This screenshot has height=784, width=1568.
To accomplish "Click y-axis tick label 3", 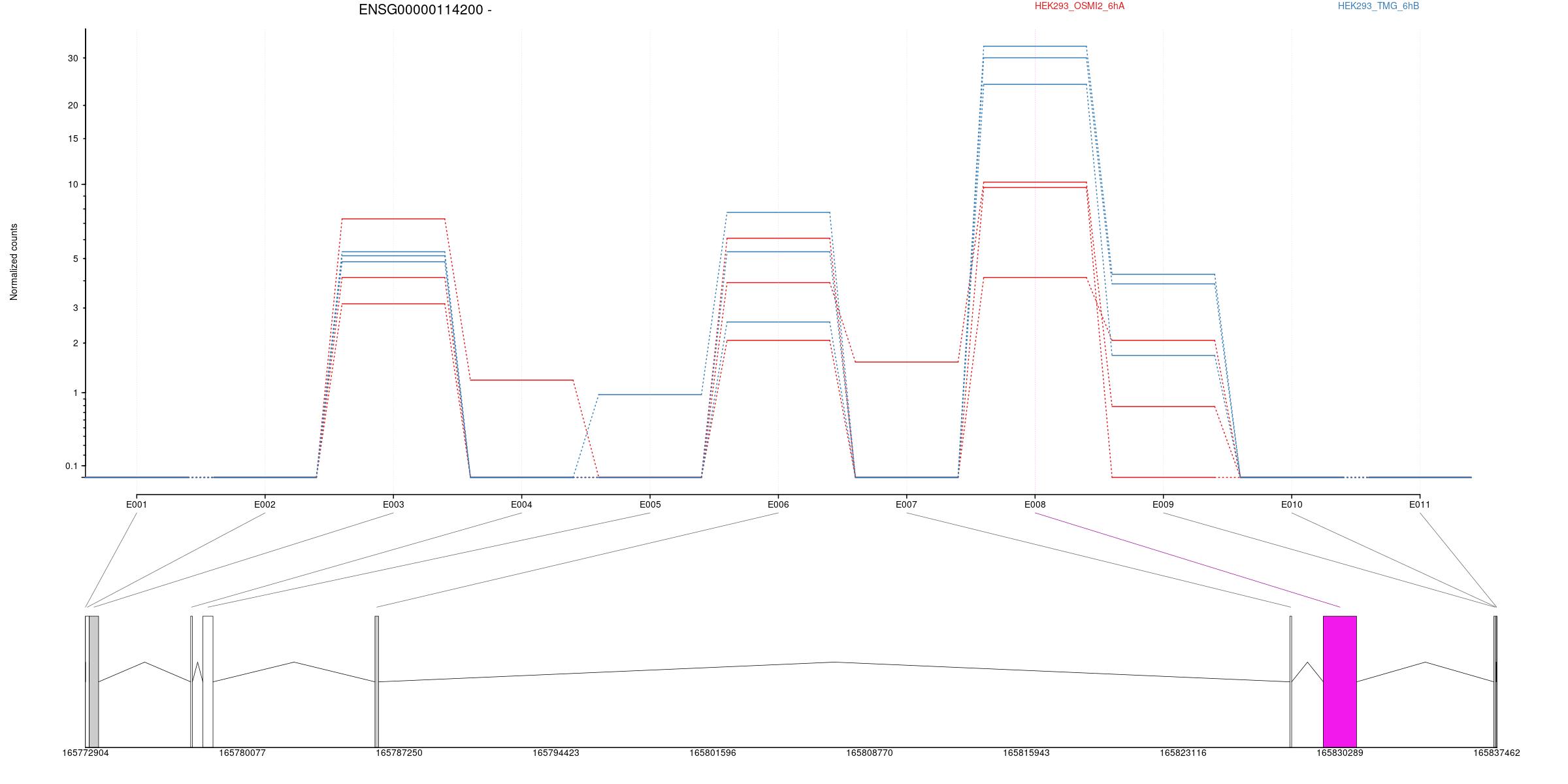I will pos(74,308).
